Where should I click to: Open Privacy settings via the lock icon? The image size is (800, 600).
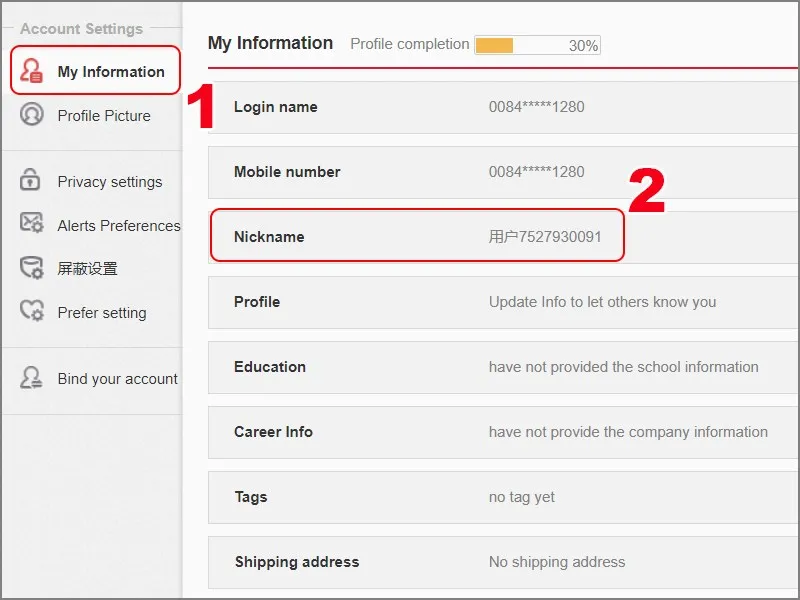(x=29, y=182)
